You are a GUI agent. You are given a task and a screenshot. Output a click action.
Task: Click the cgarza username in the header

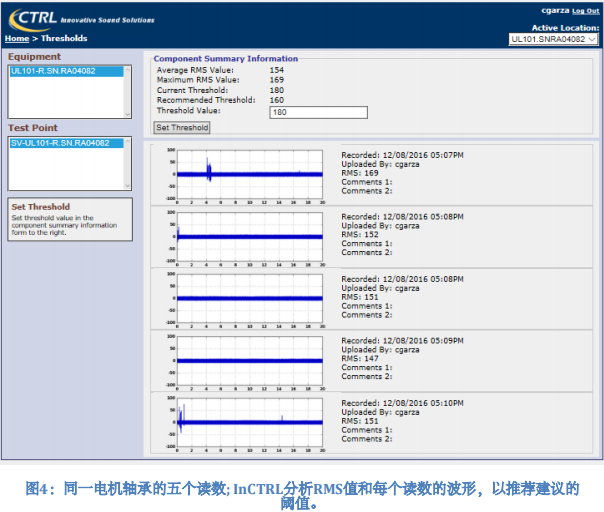pyautogui.click(x=553, y=11)
